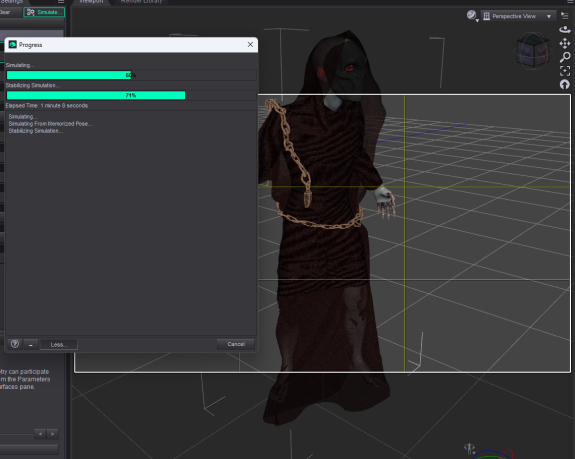
Task: Close the Progress dialog
Action: (250, 44)
